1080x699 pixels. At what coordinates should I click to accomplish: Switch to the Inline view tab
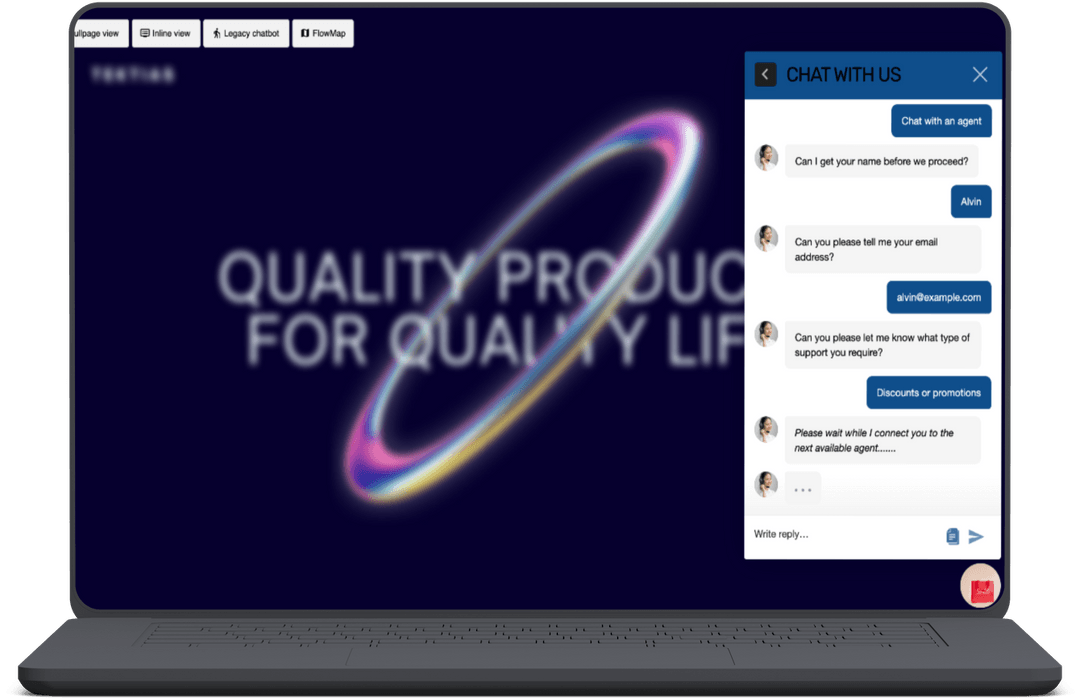pyautogui.click(x=166, y=33)
